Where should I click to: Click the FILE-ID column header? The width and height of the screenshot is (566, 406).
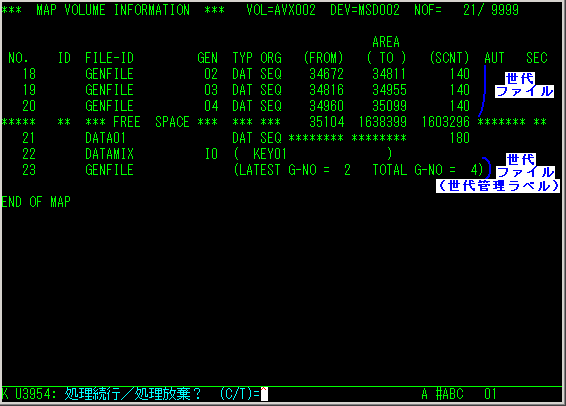tap(109, 58)
